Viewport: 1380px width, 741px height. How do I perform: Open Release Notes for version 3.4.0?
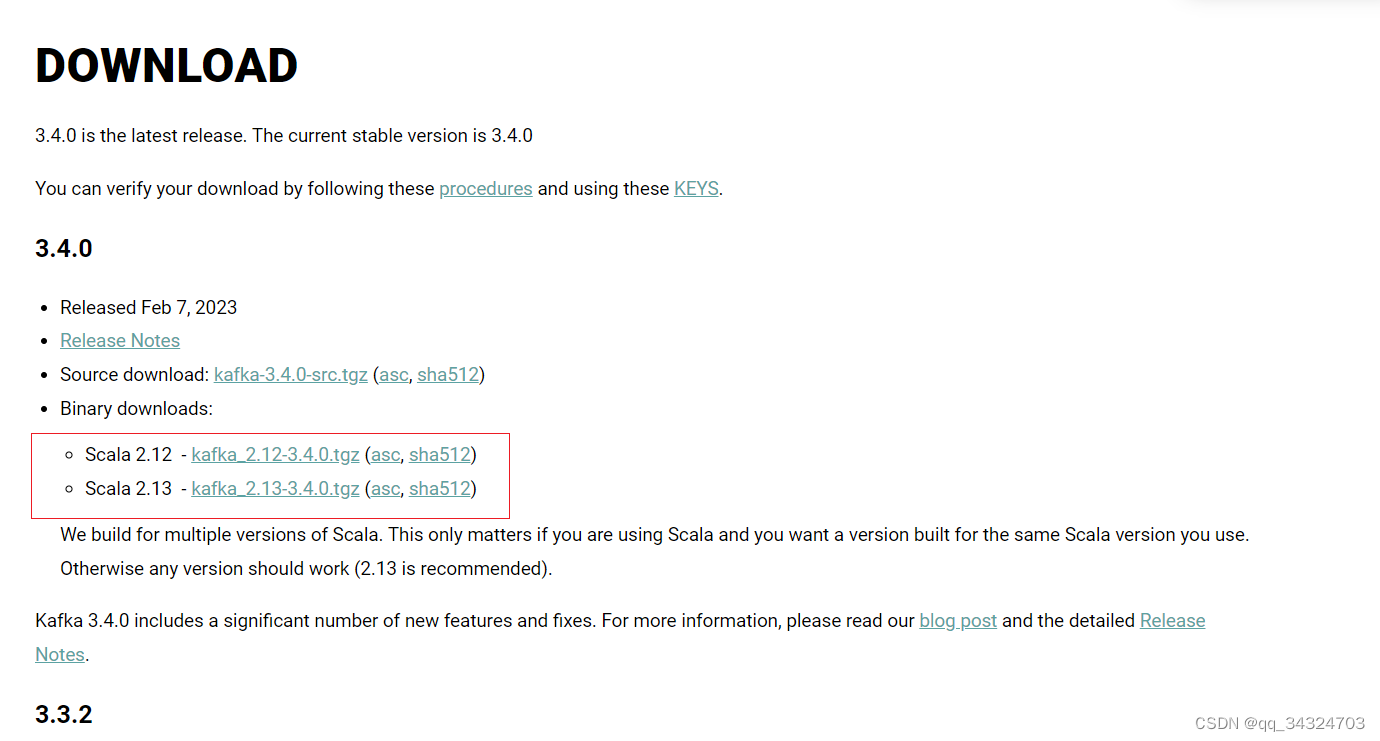point(119,340)
